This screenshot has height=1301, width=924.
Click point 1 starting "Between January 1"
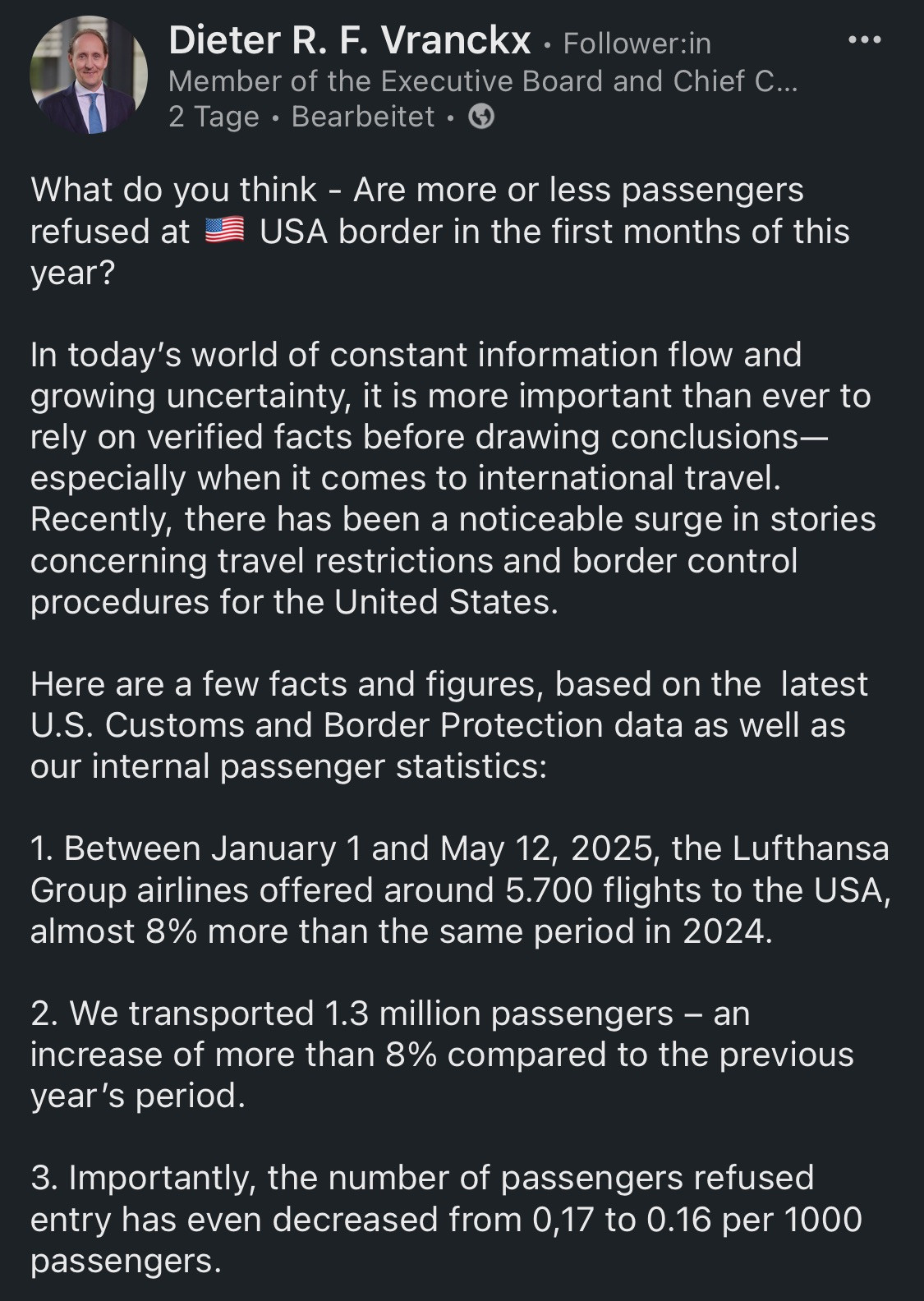[459, 890]
